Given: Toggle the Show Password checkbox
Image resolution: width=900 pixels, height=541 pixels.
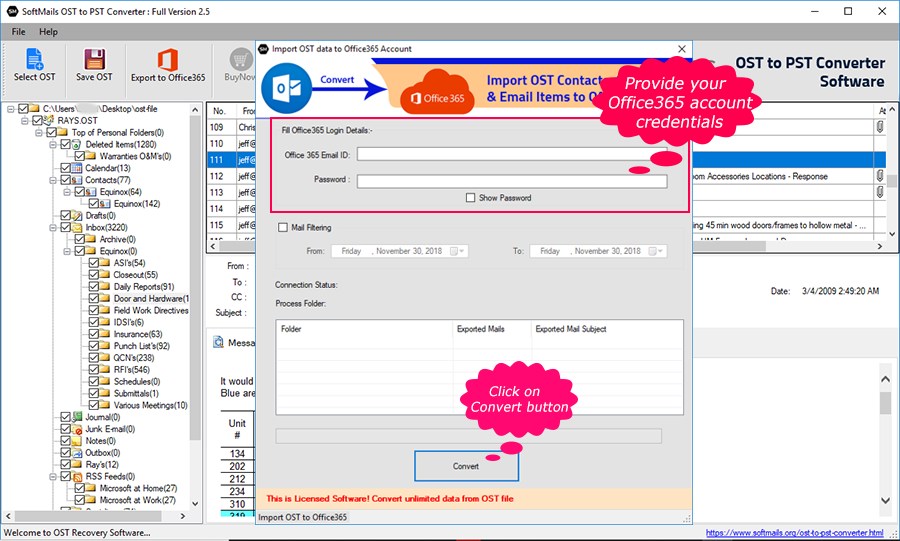Looking at the screenshot, I should pyautogui.click(x=471, y=197).
